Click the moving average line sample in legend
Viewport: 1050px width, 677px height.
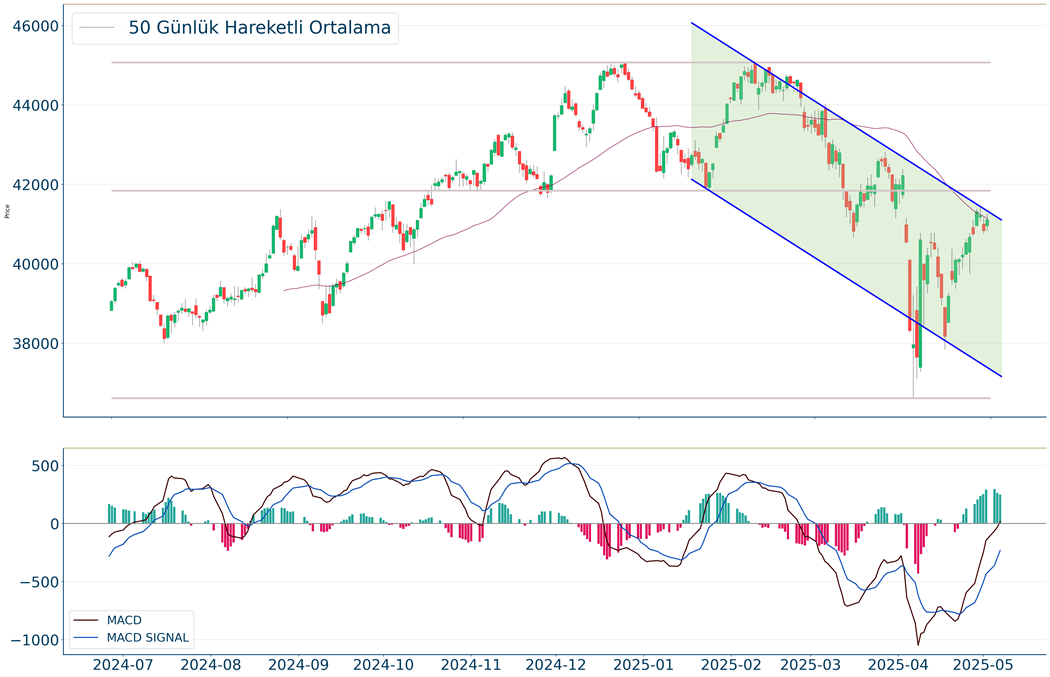96,28
